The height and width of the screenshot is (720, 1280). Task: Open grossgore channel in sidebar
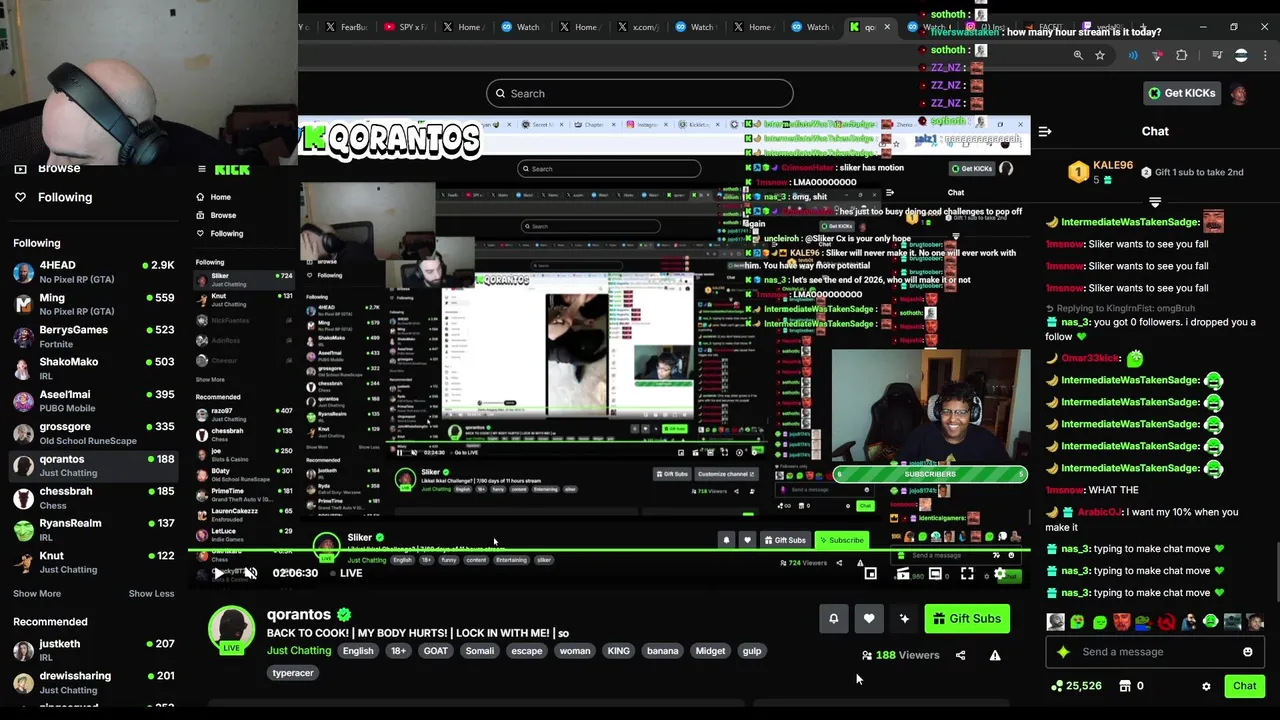(94, 433)
